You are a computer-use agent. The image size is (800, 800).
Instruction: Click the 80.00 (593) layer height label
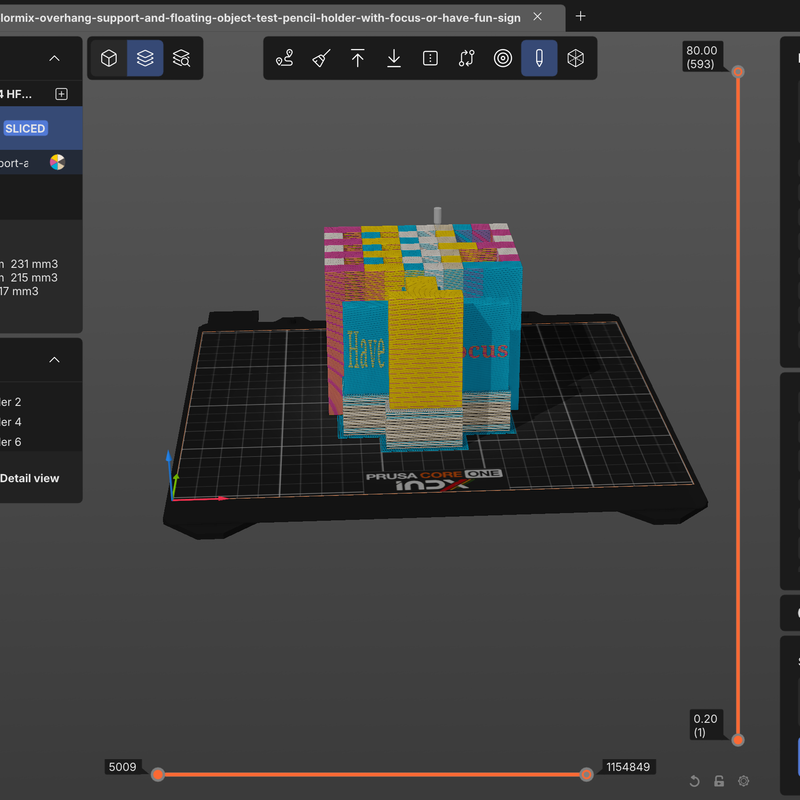coord(702,57)
